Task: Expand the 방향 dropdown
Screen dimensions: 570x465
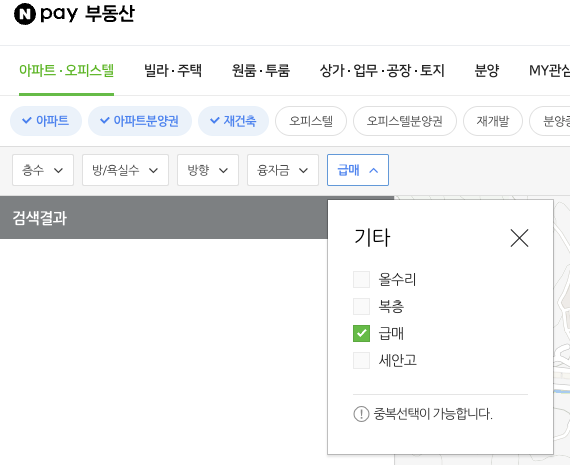Action: [208, 170]
